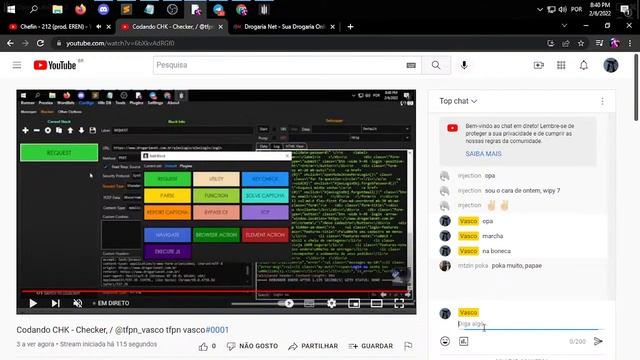Enable theater mode
The height and width of the screenshot is (360, 640).
tap(376, 303)
